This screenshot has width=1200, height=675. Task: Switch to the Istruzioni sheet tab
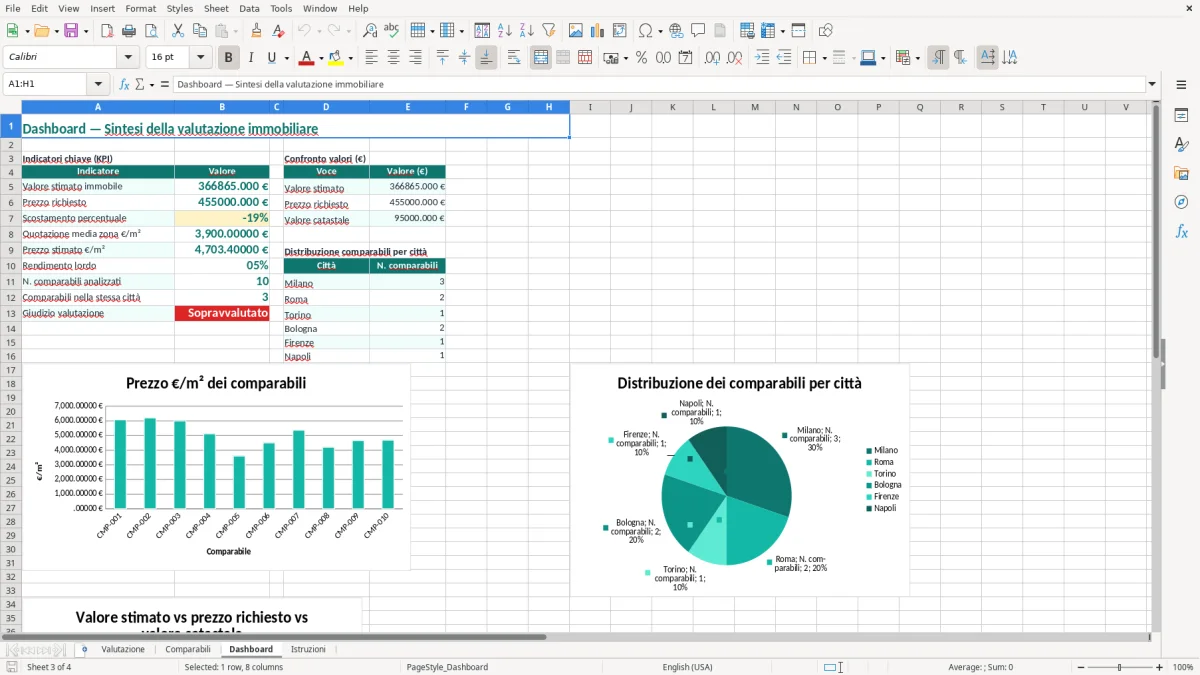(308, 649)
